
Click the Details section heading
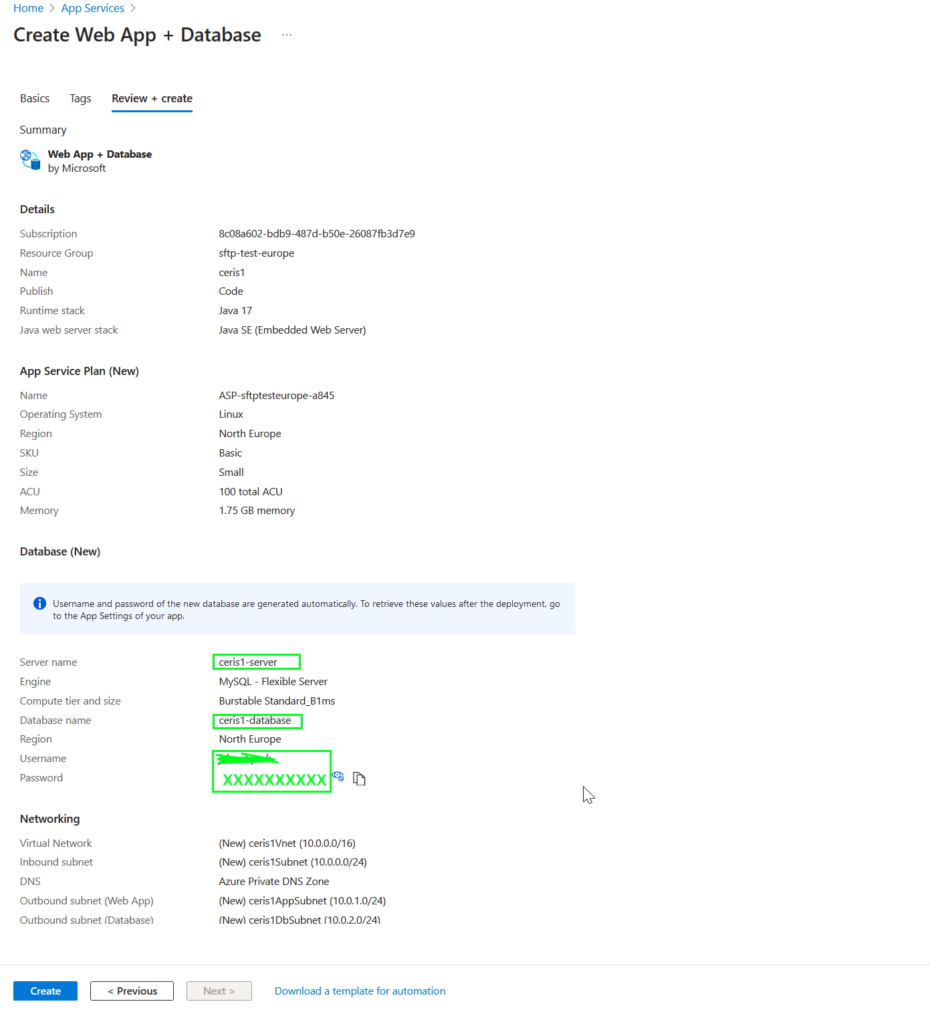(37, 210)
